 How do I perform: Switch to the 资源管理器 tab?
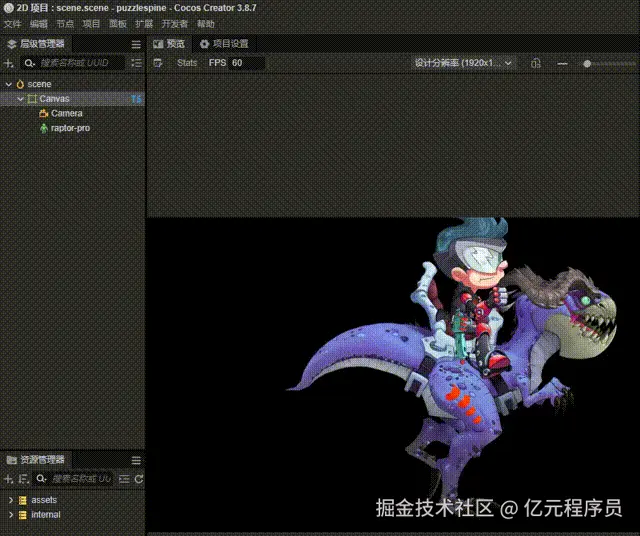[36, 460]
